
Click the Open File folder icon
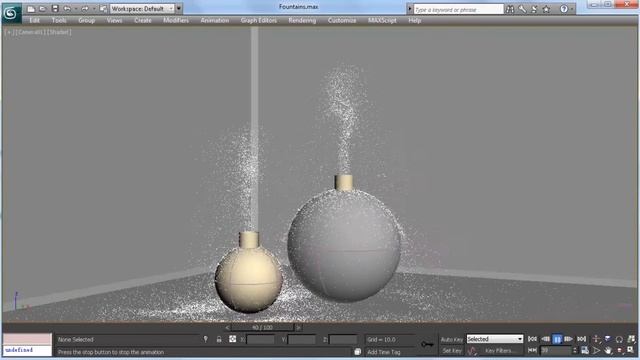point(42,9)
